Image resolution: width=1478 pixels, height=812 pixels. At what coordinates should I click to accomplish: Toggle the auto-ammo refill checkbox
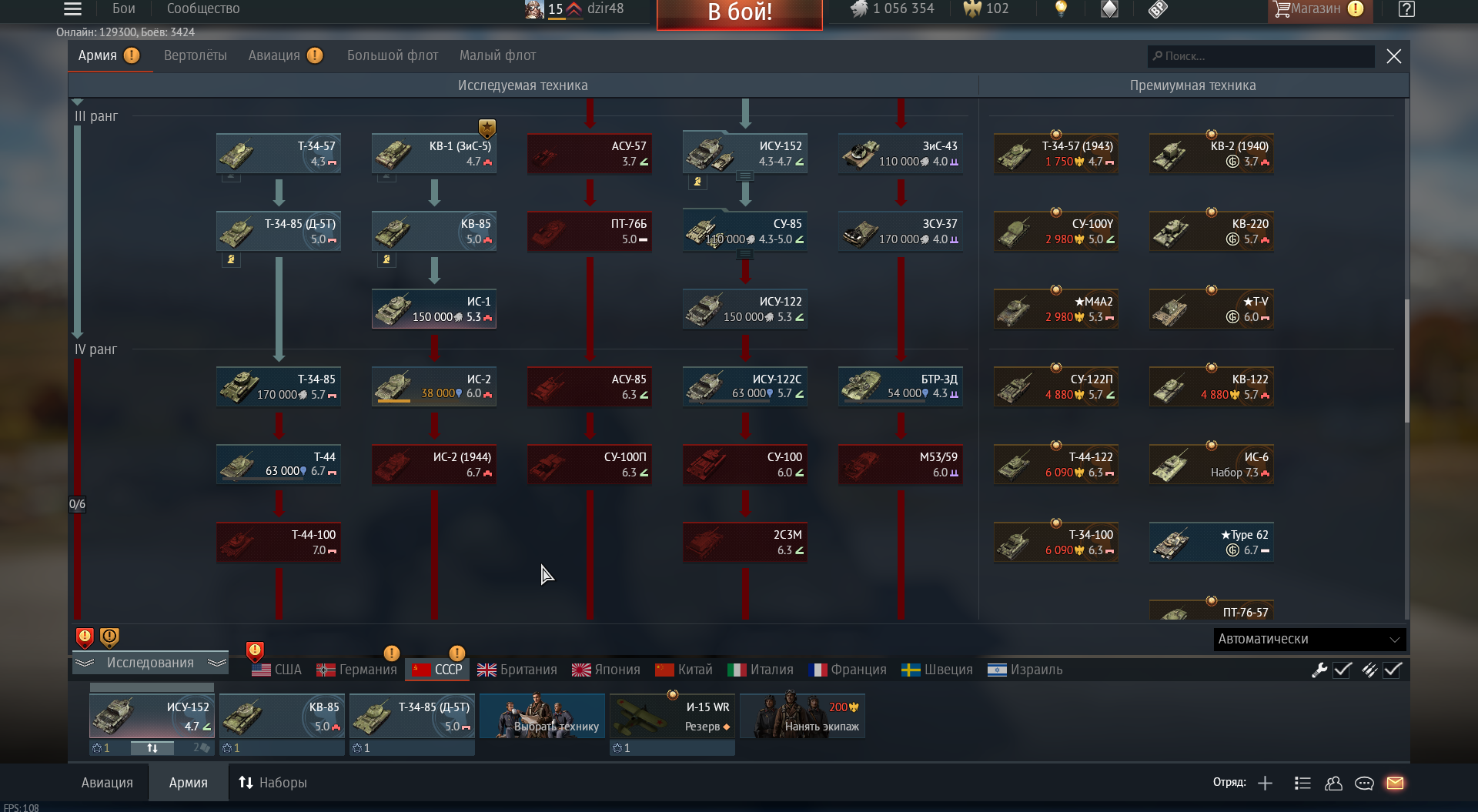1393,670
